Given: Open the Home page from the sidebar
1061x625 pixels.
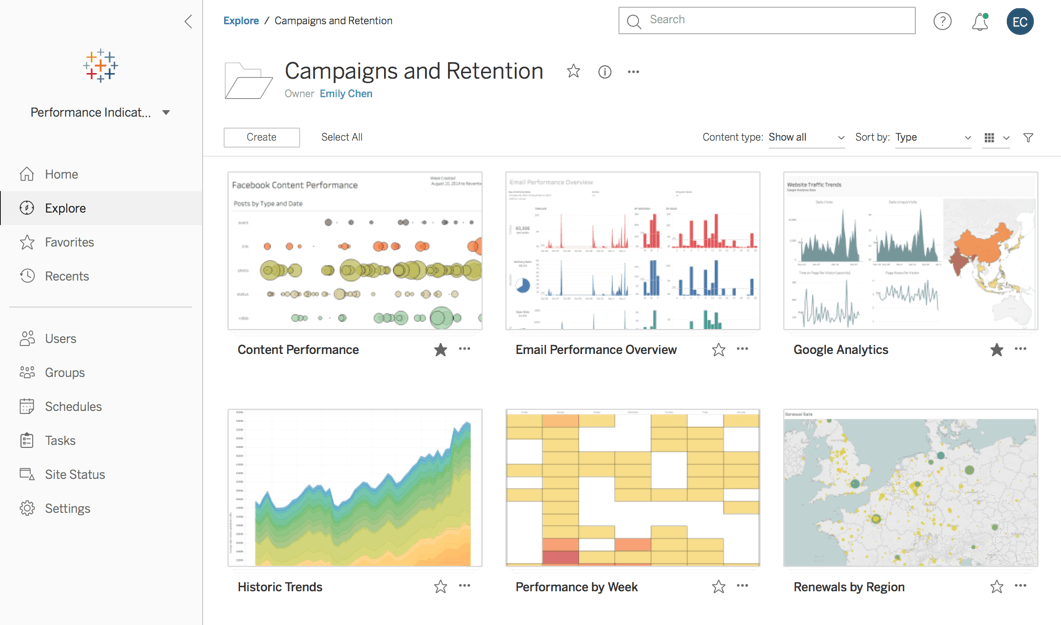Looking at the screenshot, I should point(61,173).
